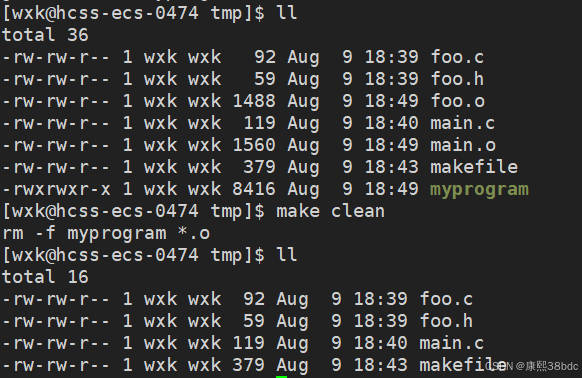Click foo.o in the first listing
The height and width of the screenshot is (378, 582).
458,101
